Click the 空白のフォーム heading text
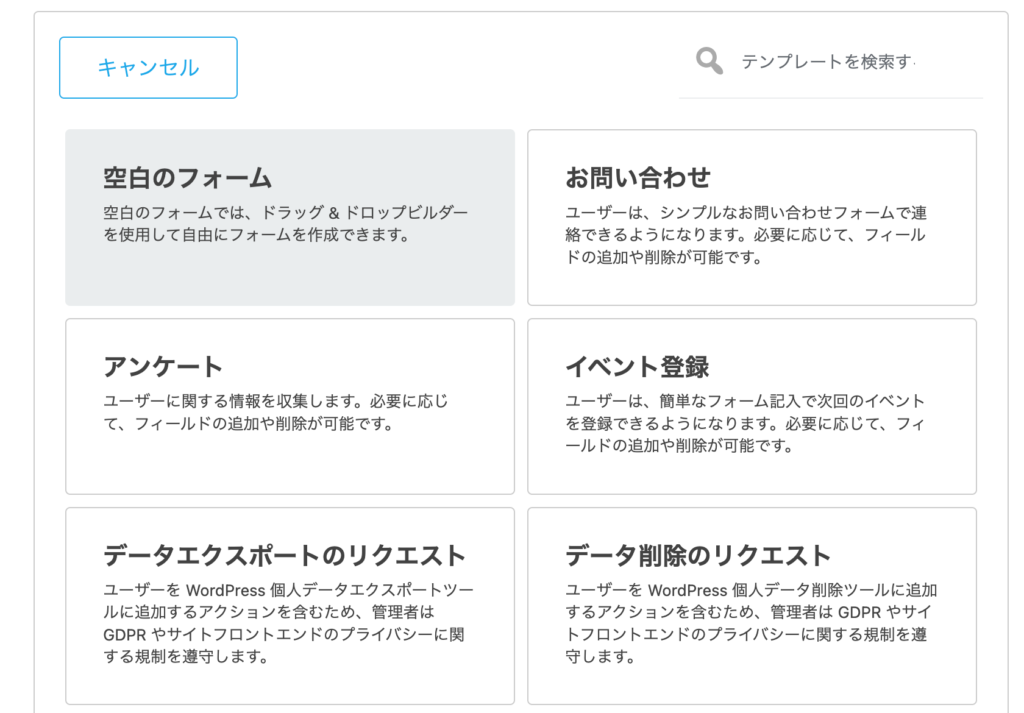 [x=187, y=178]
